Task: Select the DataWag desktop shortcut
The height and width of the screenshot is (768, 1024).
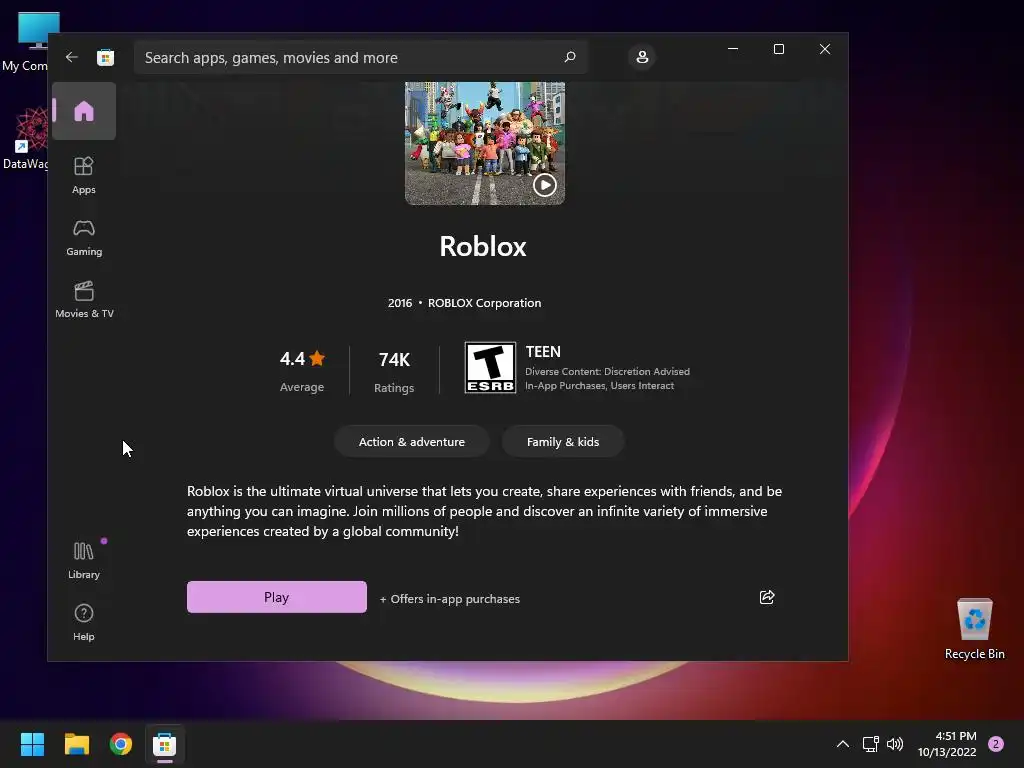Action: tap(25, 139)
